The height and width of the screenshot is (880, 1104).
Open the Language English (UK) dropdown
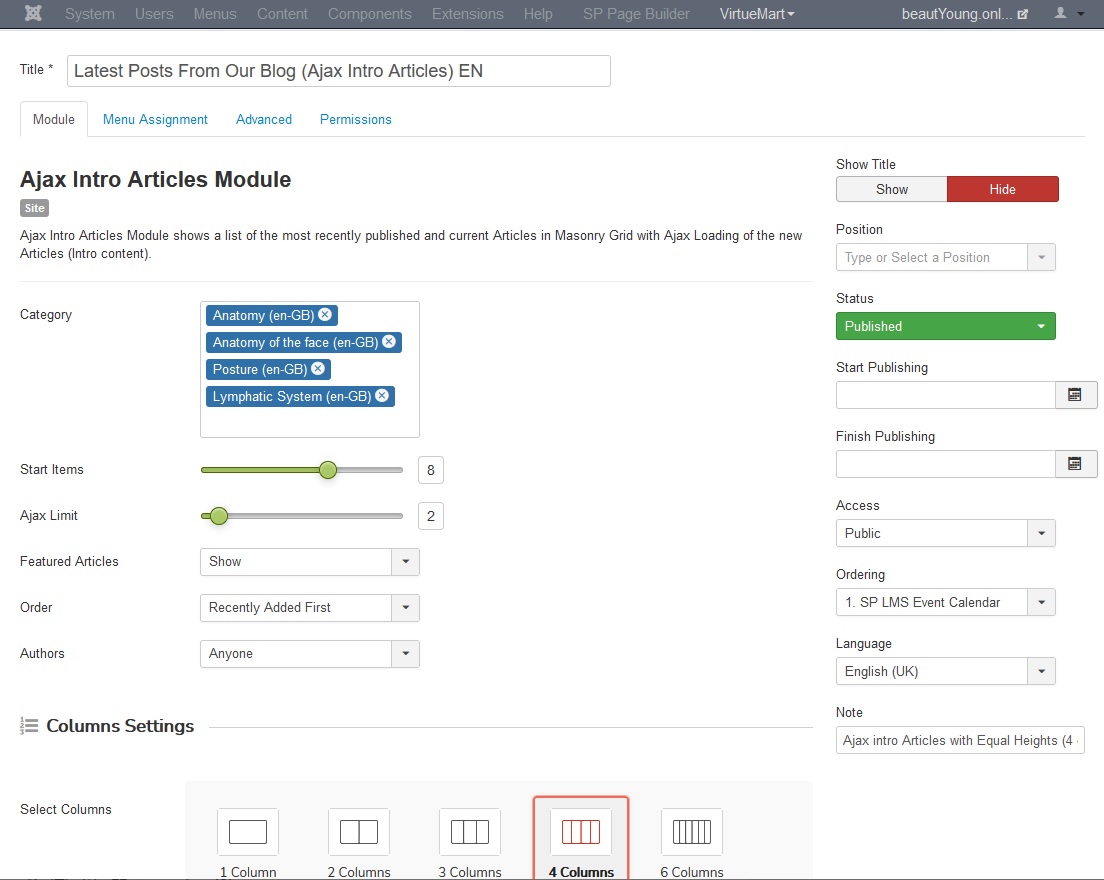coord(946,671)
